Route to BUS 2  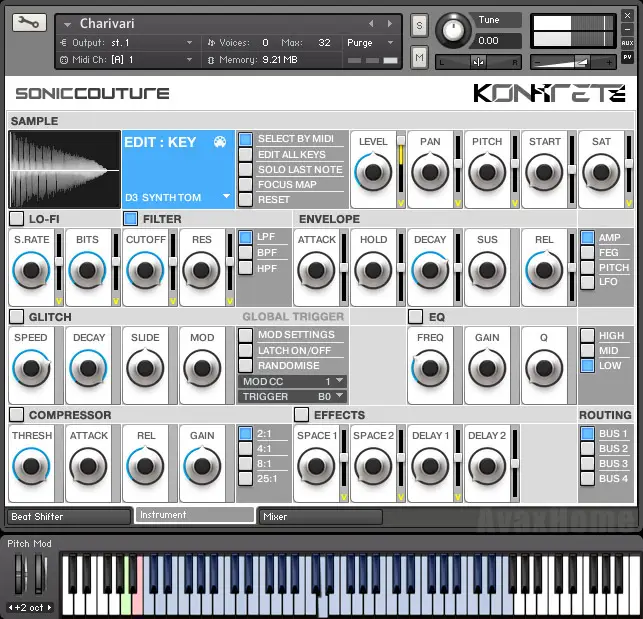(588, 448)
